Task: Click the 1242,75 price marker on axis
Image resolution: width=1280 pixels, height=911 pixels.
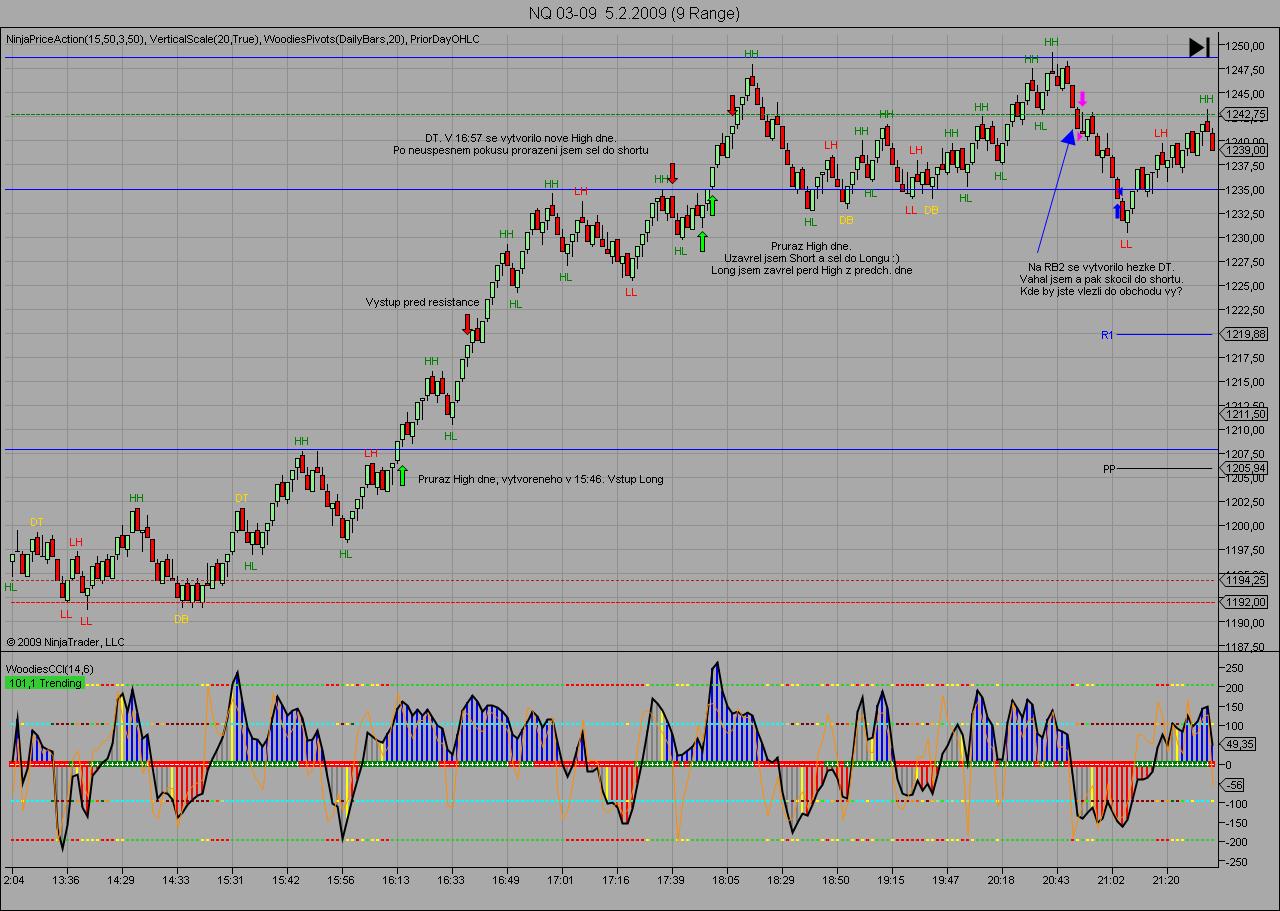Action: tap(1245, 115)
